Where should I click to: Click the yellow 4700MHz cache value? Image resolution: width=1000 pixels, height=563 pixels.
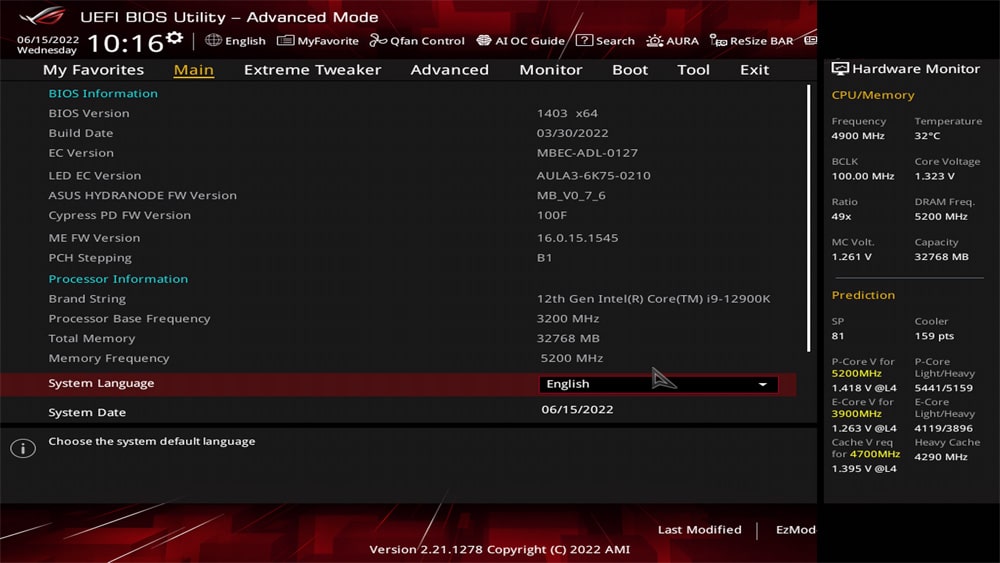click(874, 454)
